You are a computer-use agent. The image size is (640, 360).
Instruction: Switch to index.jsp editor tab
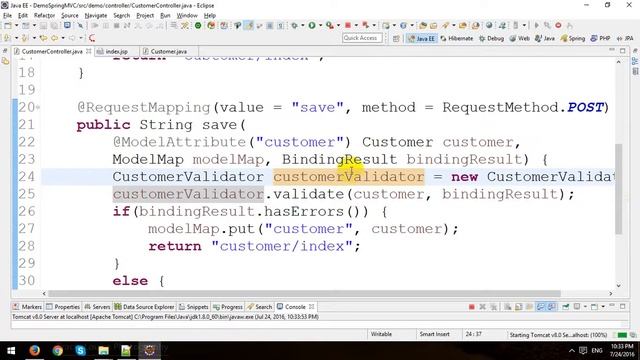pos(116,51)
